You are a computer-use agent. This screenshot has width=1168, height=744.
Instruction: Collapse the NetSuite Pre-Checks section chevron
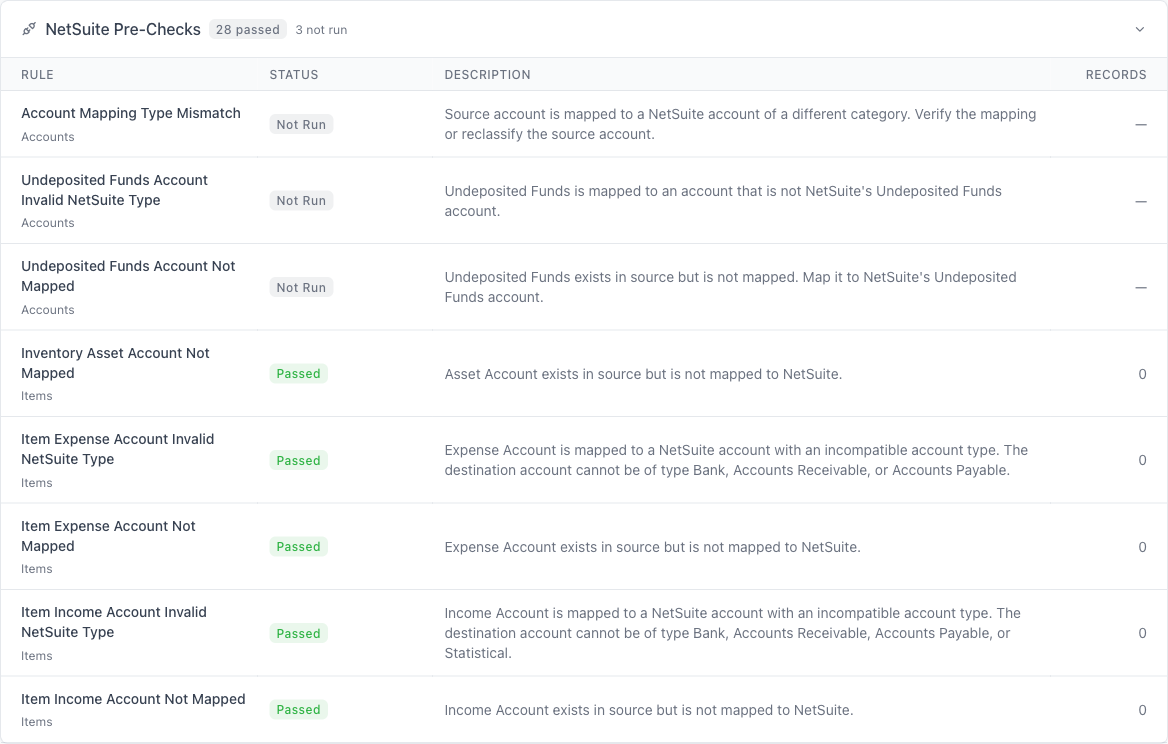(1140, 30)
